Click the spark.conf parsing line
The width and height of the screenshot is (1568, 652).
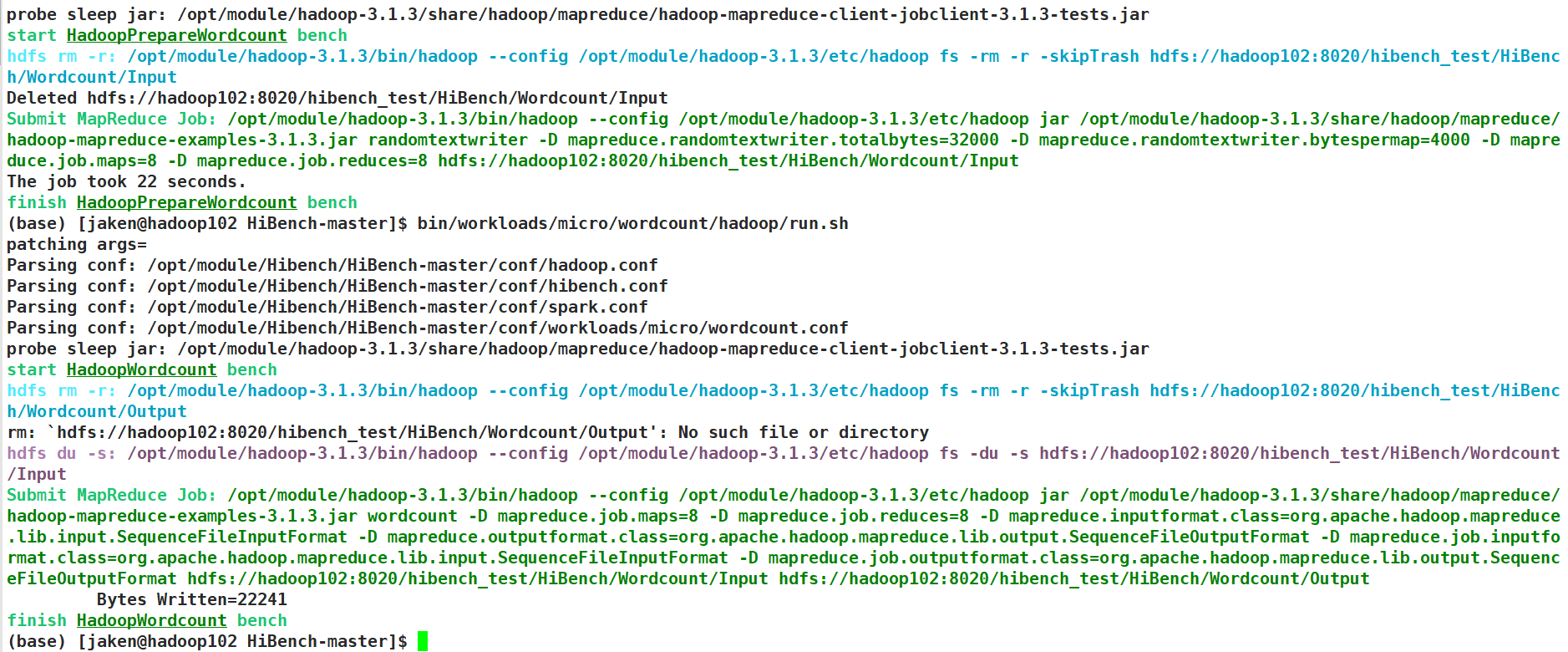(x=327, y=307)
